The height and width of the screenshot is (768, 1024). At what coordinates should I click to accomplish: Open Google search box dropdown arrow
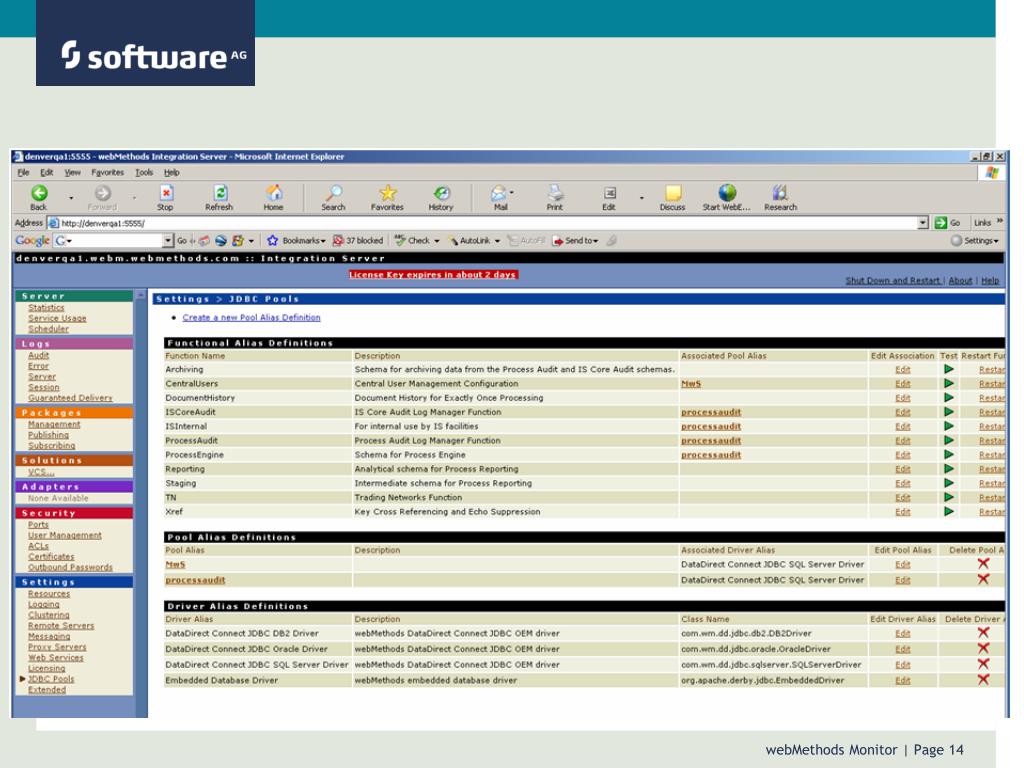point(168,240)
